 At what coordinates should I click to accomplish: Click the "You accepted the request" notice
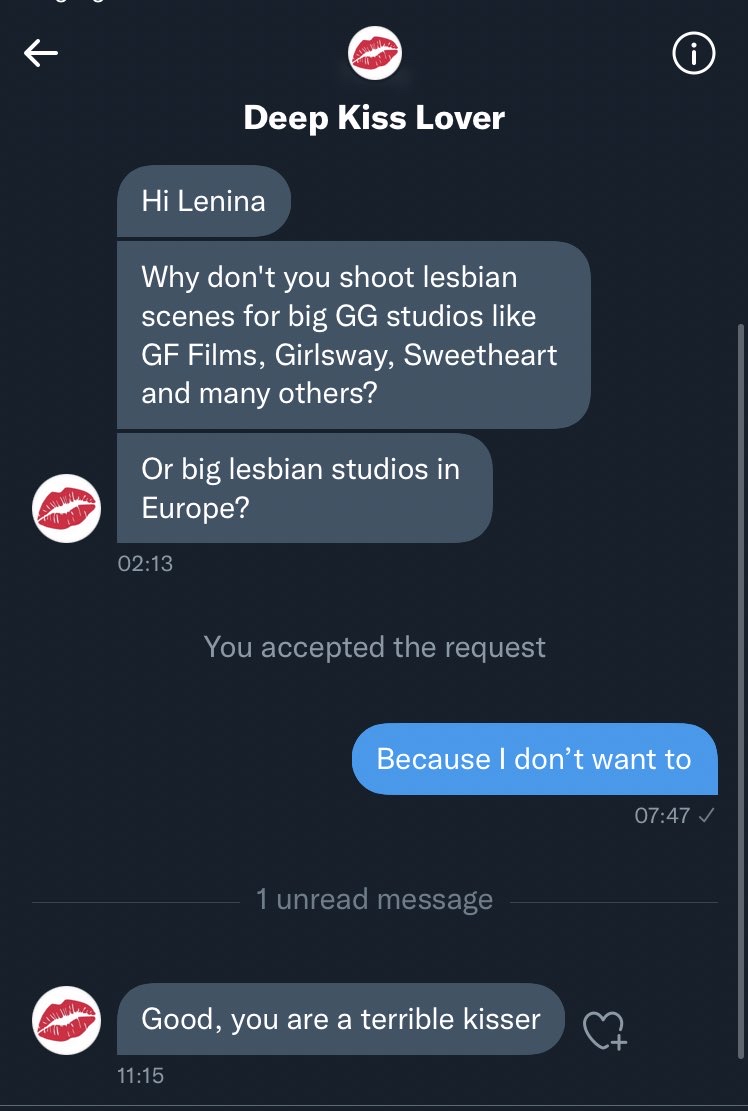(x=374, y=647)
